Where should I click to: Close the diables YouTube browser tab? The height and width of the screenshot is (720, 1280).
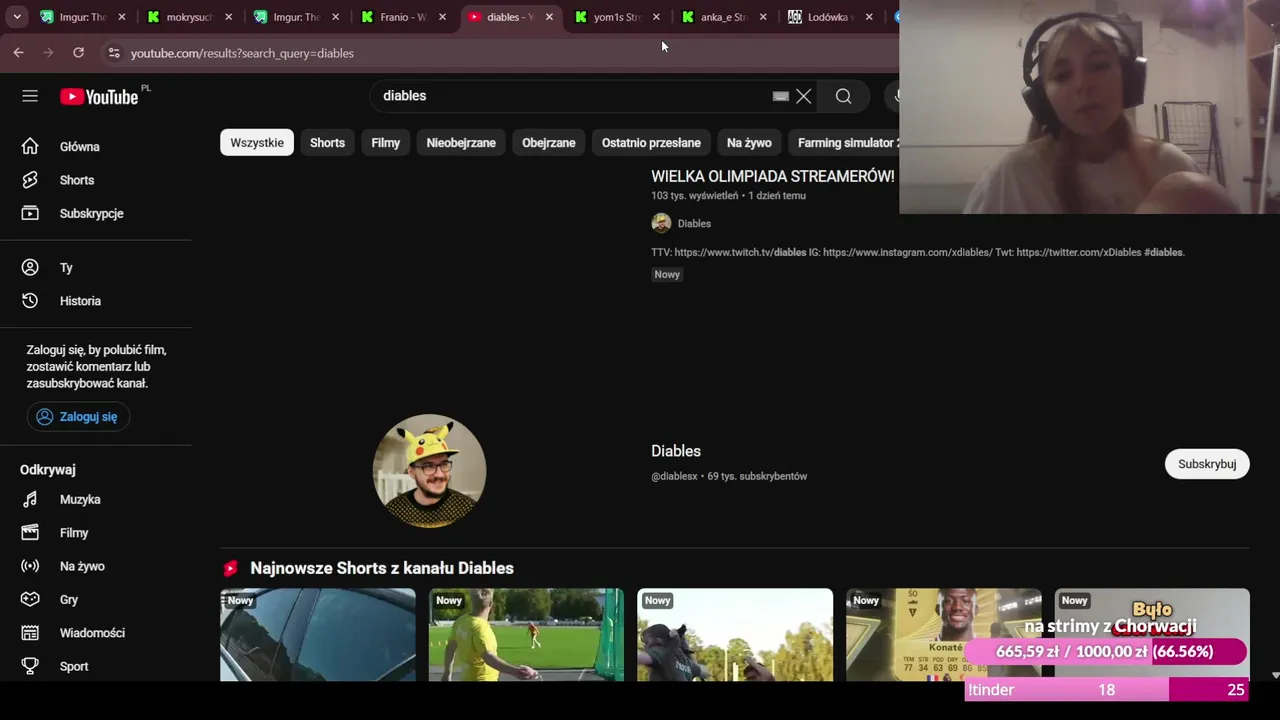pos(549,17)
